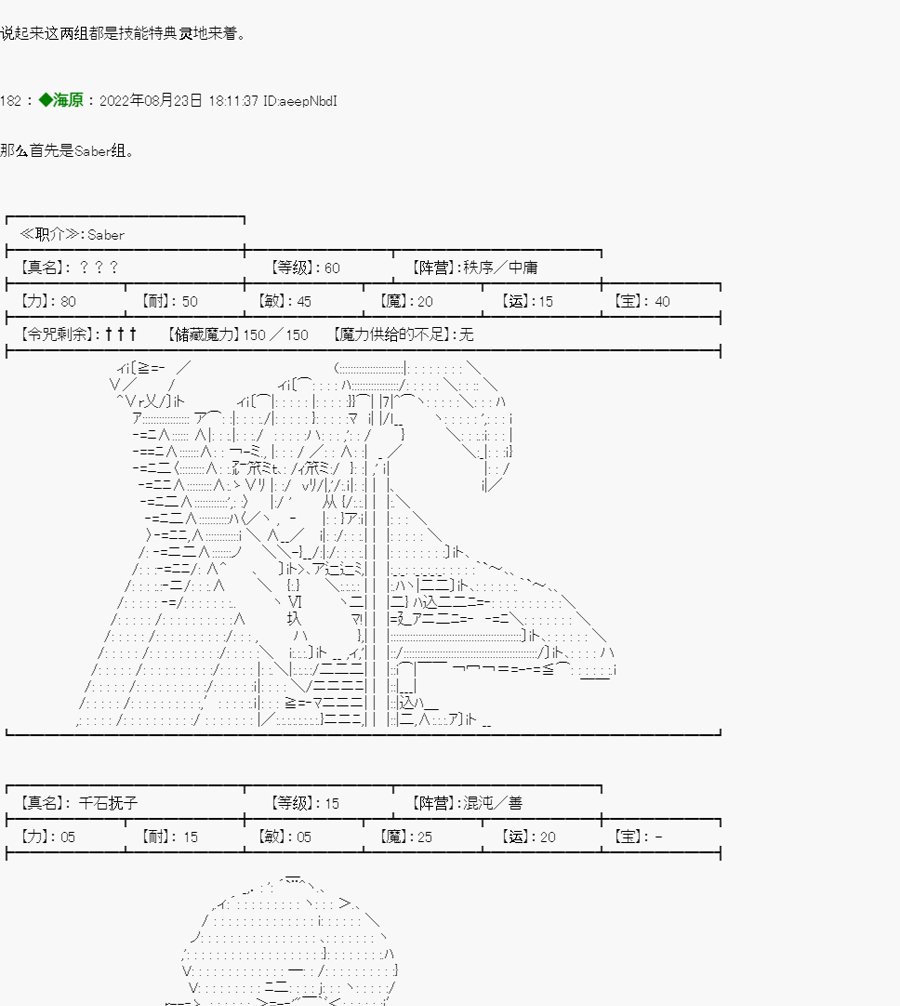Click the 【真名】:千石抚子 name
Viewport: 900px width, 1006px height.
[78, 803]
